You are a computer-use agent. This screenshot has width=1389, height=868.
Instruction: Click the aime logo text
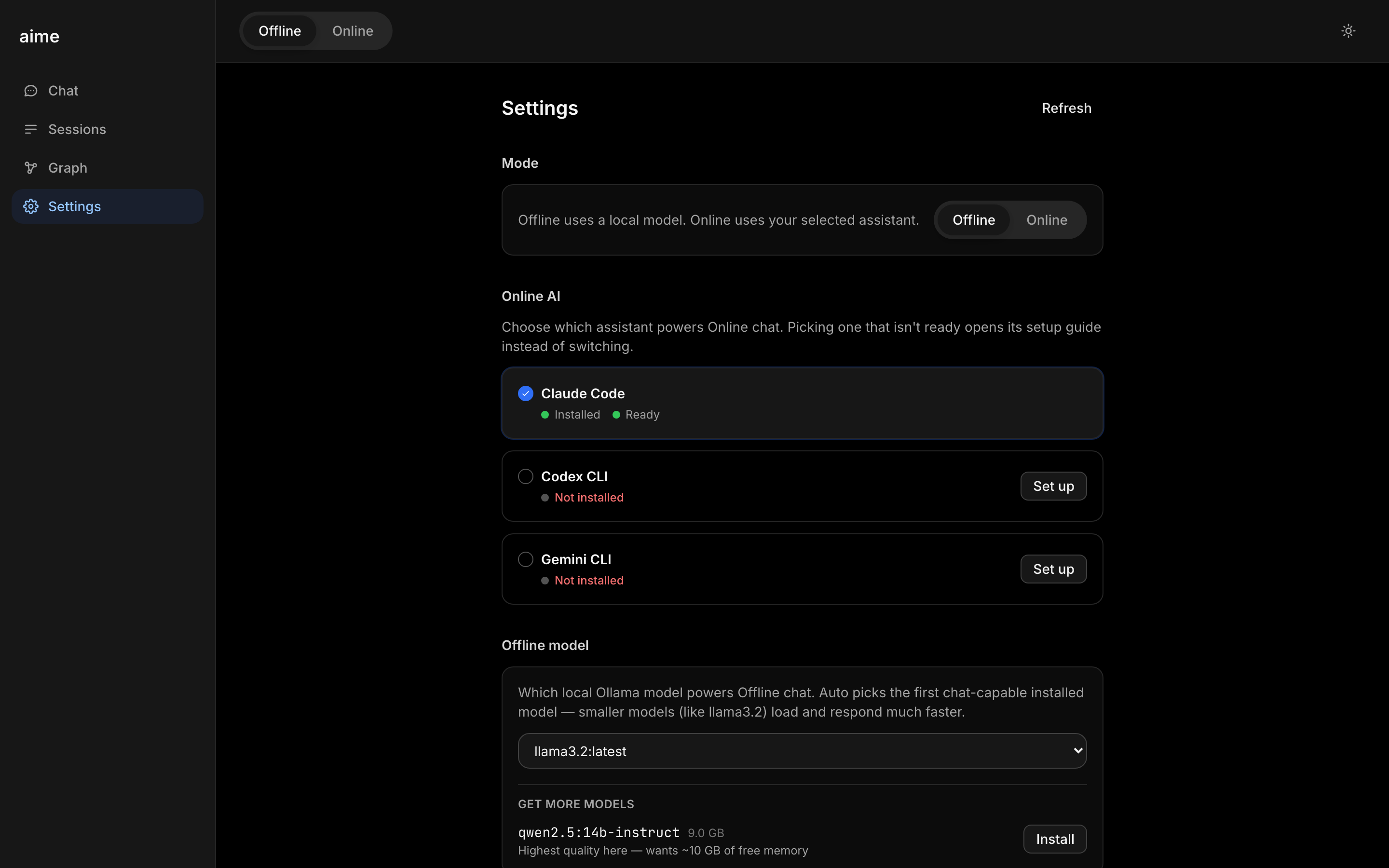[39, 36]
